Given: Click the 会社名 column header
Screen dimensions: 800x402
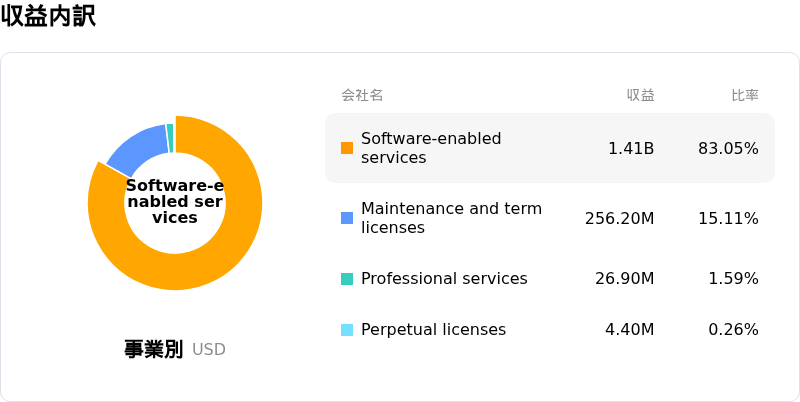Looking at the screenshot, I should click(x=362, y=95).
